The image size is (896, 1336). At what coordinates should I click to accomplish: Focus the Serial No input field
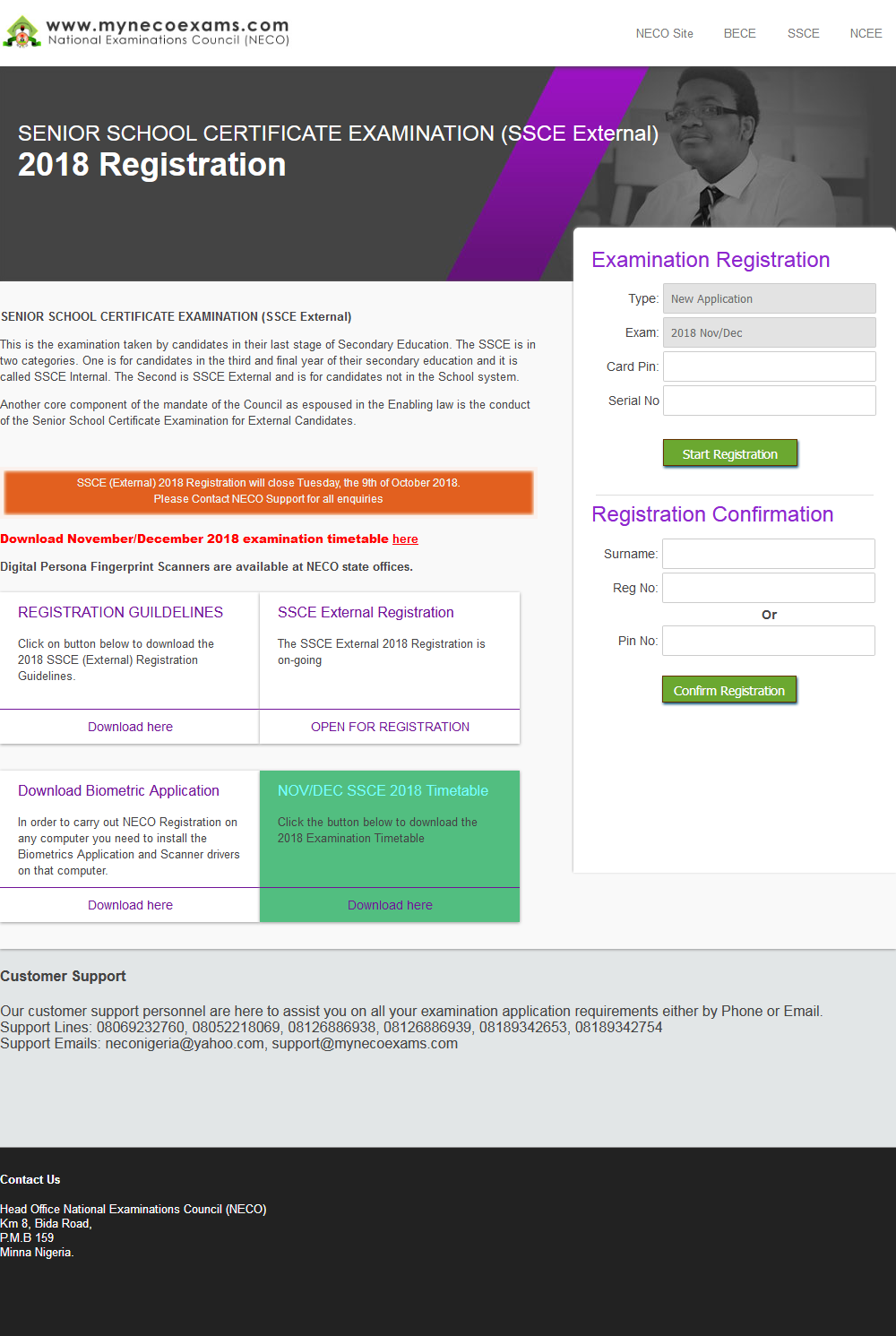coord(769,401)
